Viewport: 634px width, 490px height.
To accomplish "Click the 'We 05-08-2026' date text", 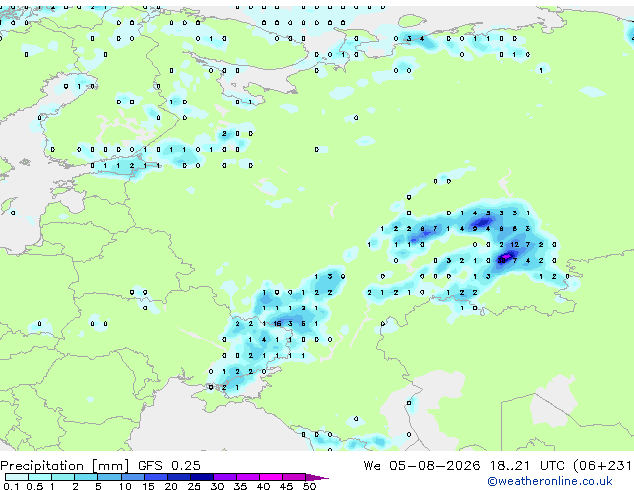I will [422, 465].
